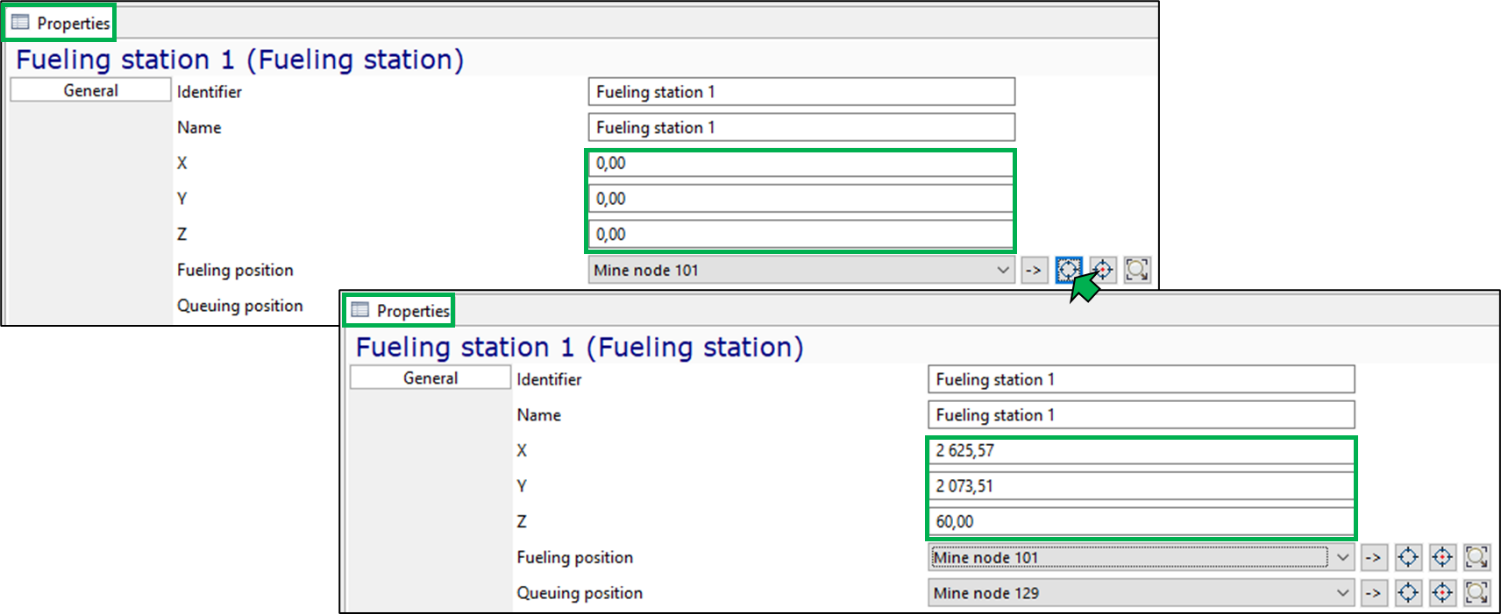Image resolution: width=1501 pixels, height=614 pixels.
Task: Click the Name field in the back window
Action: click(x=802, y=127)
